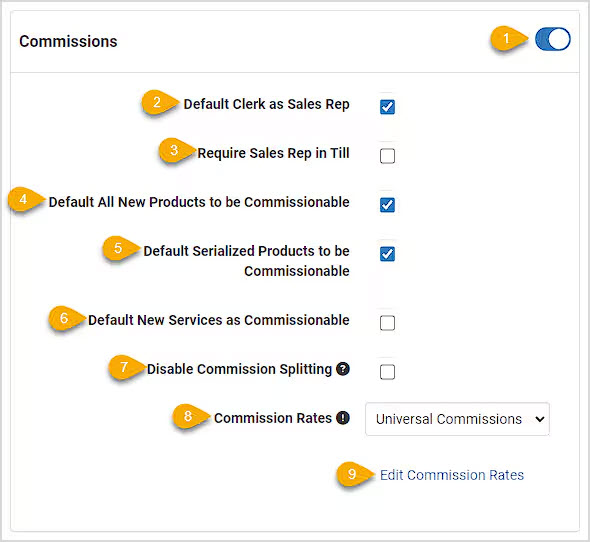The image size is (590, 542).
Task: Click the orange callout marker 4
Action: pyautogui.click(x=25, y=199)
